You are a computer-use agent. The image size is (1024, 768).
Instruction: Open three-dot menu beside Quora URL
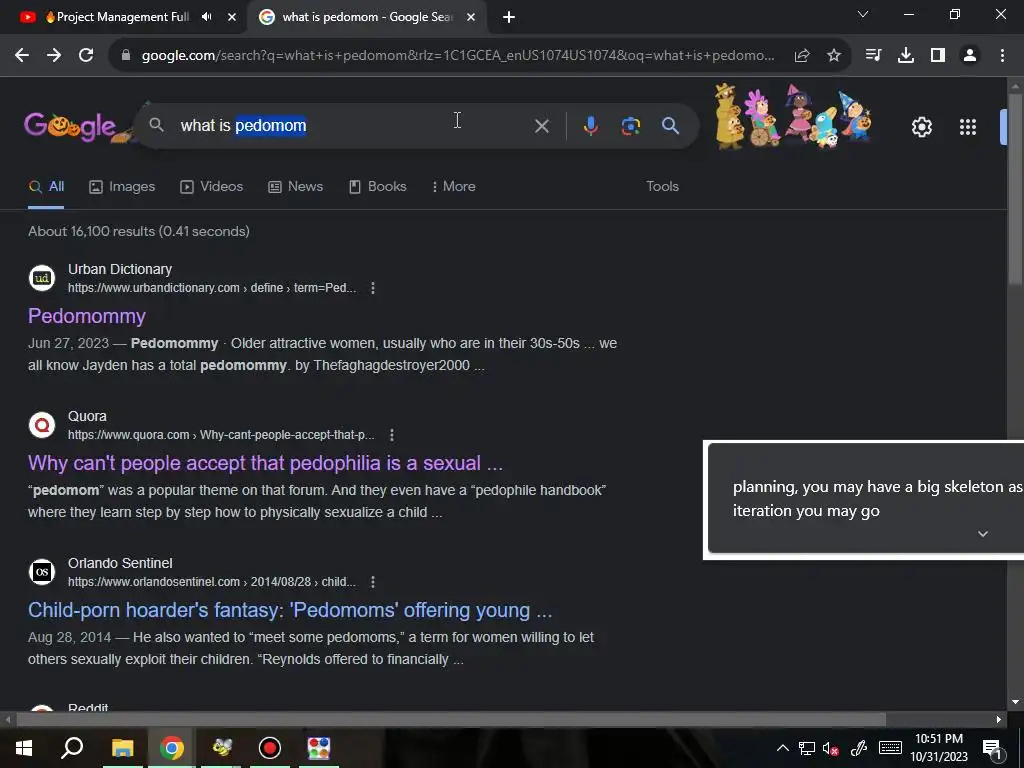(392, 435)
